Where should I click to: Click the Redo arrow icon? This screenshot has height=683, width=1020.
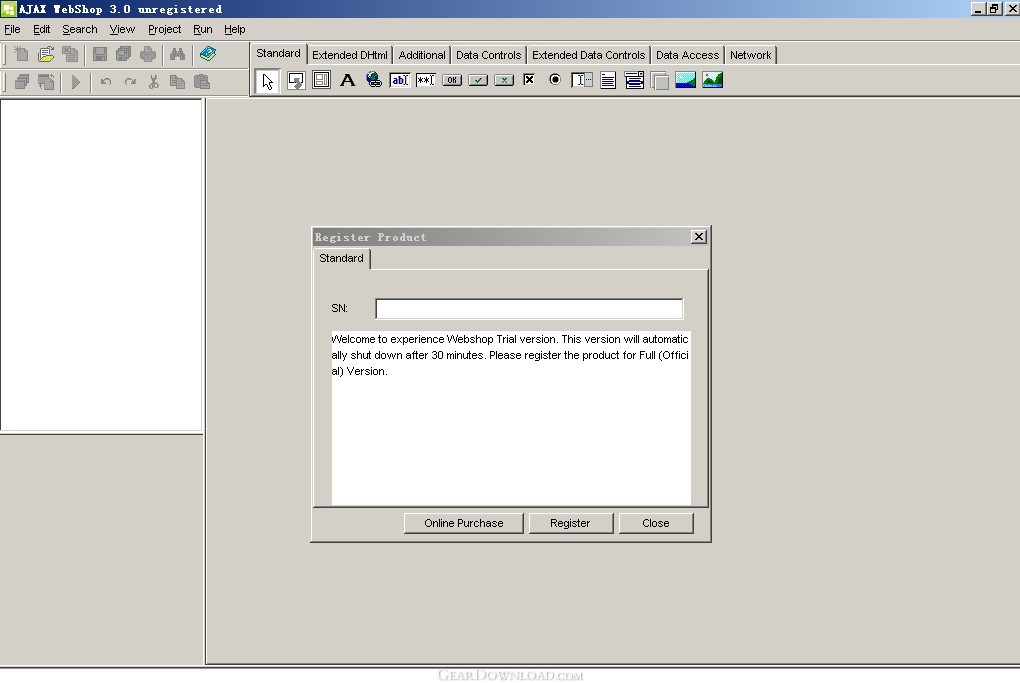click(130, 82)
